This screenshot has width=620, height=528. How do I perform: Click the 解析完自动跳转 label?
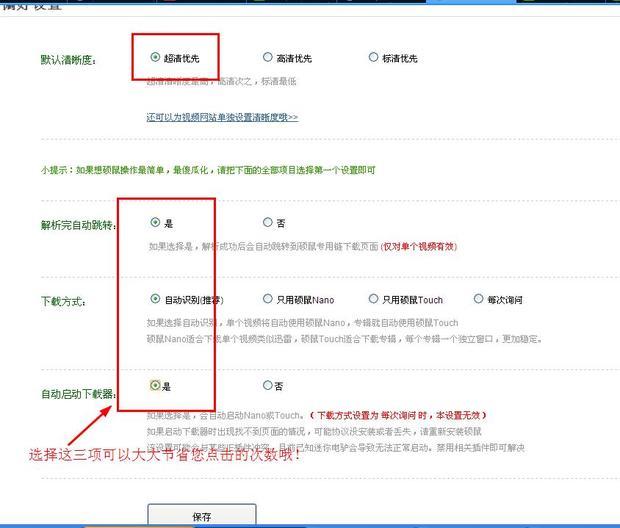click(x=78, y=224)
